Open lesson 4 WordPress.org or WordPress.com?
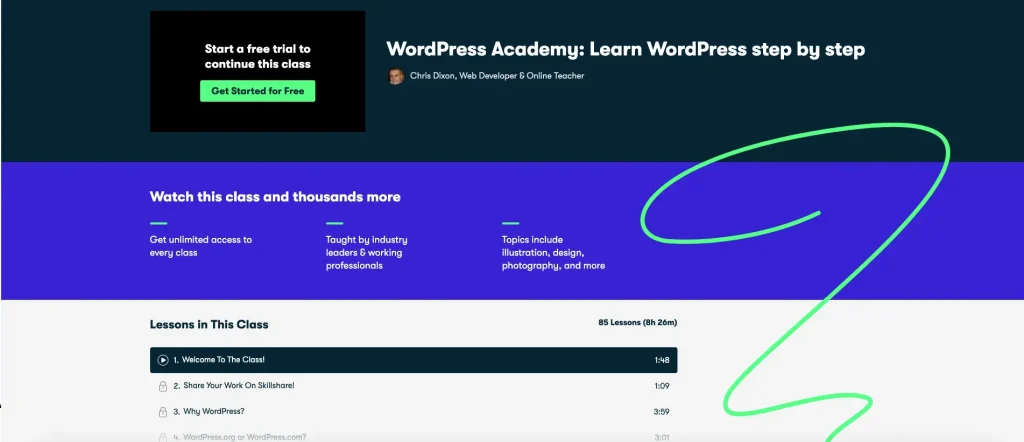 tap(413, 436)
